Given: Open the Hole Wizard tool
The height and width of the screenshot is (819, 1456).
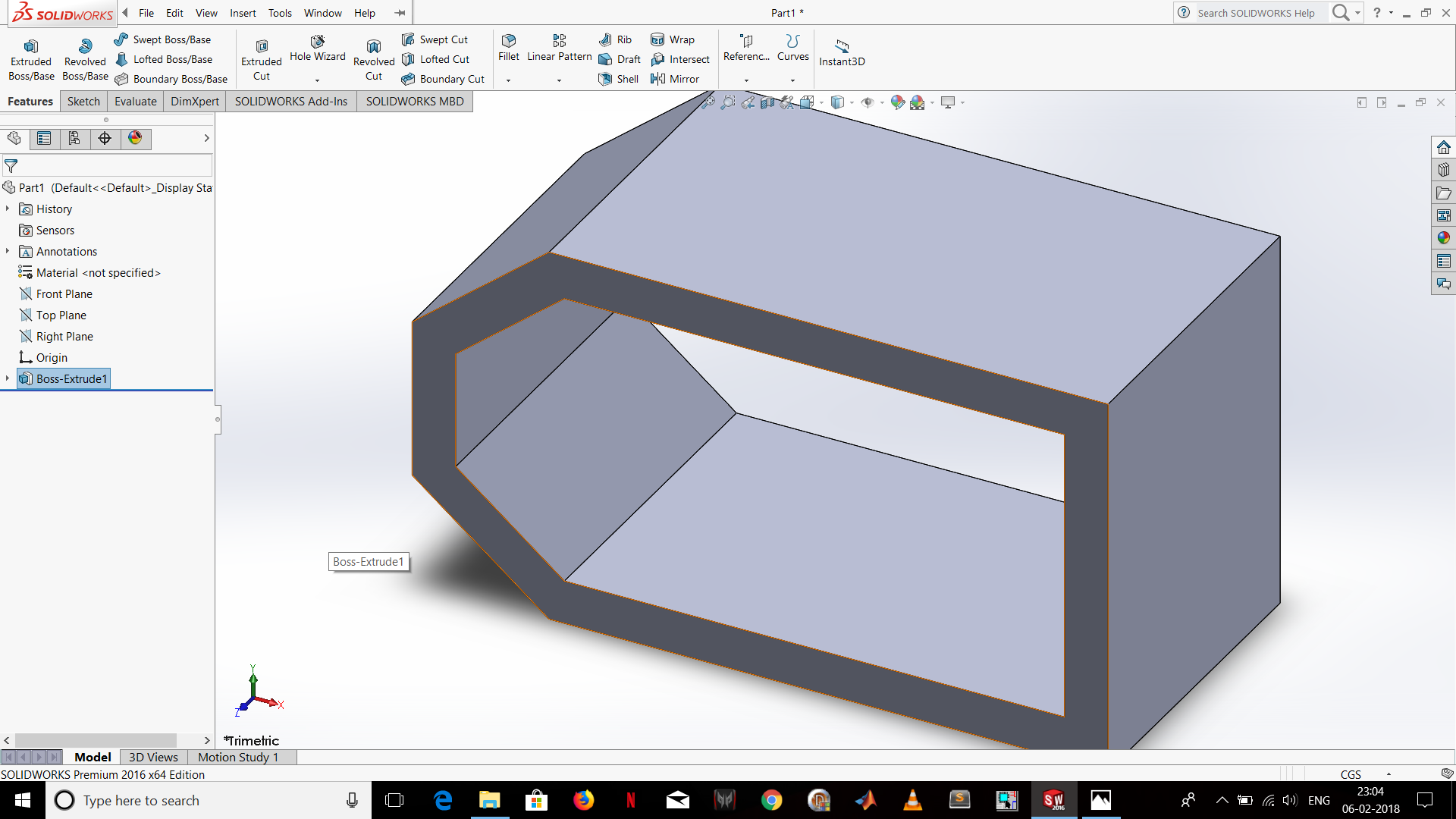Looking at the screenshot, I should tap(317, 49).
